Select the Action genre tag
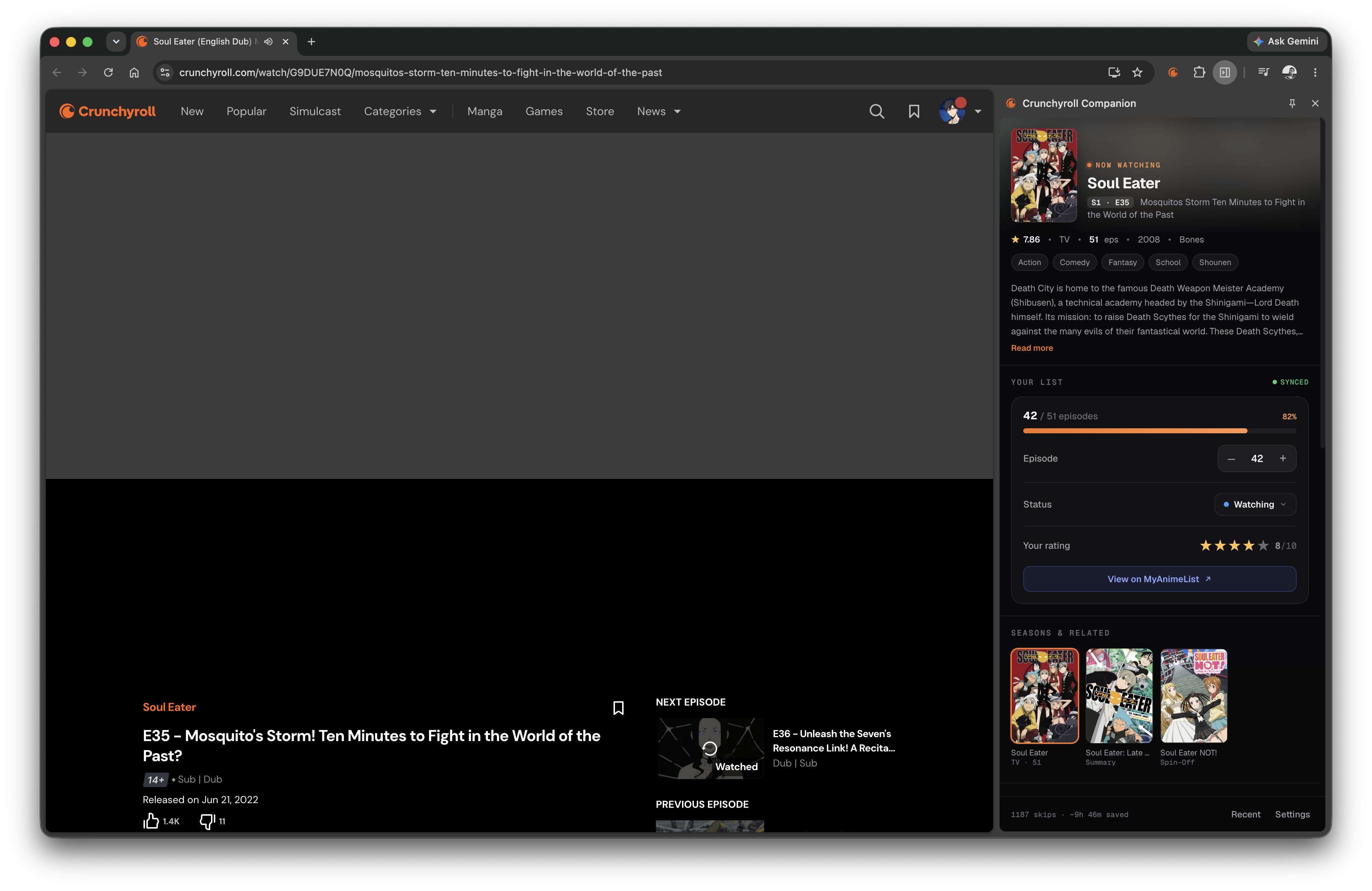The height and width of the screenshot is (891, 1372). tap(1029, 262)
